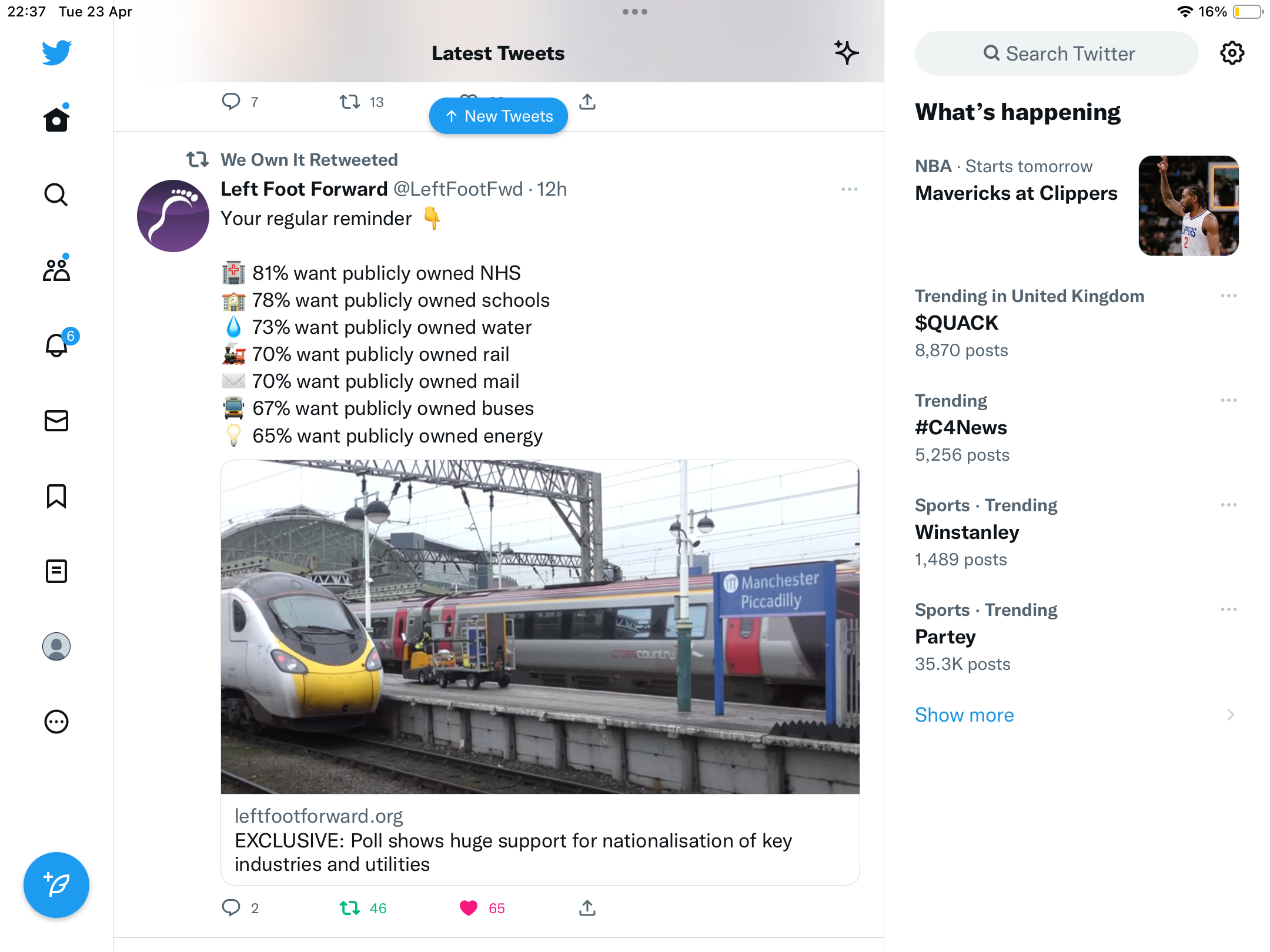
Task: Open the Bookmarks icon
Action: 56,496
